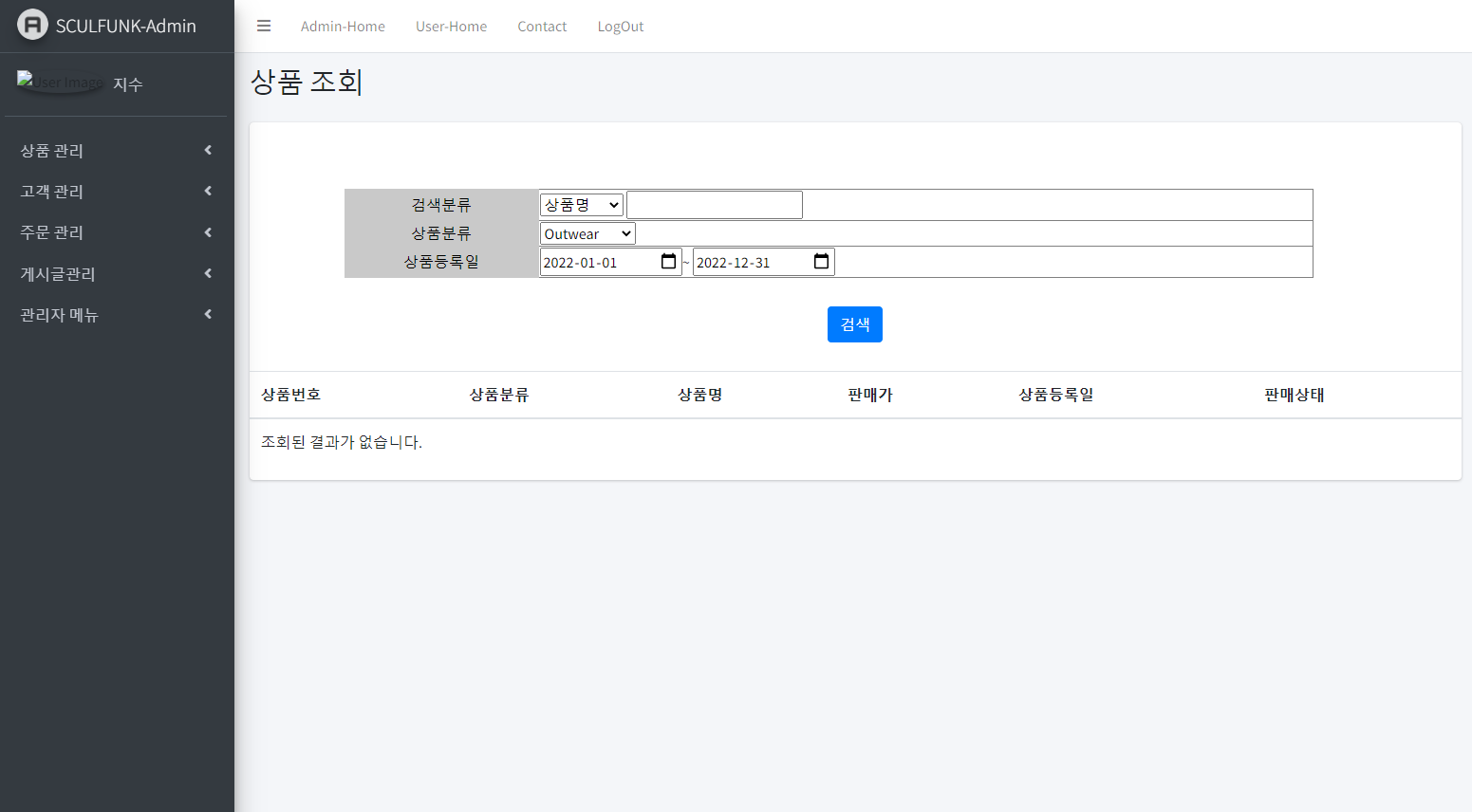
Task: Click the SCULFUNK-Admin logo icon
Action: tap(32, 25)
